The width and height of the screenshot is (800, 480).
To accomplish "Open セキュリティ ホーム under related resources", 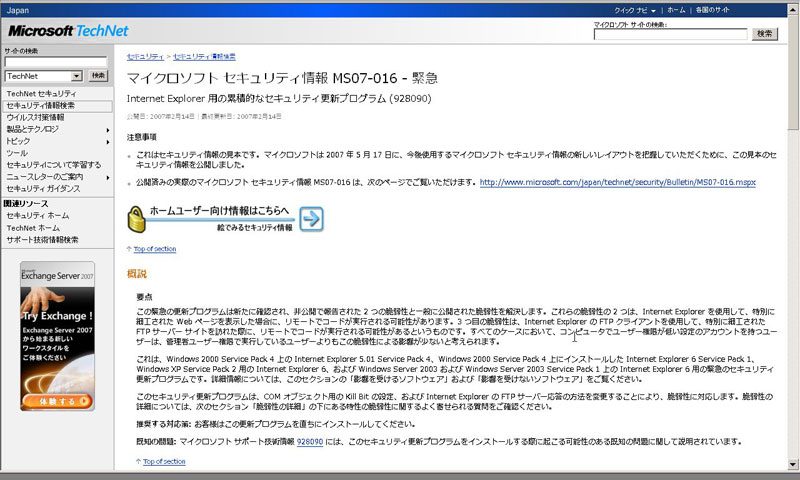I will click(x=38, y=216).
